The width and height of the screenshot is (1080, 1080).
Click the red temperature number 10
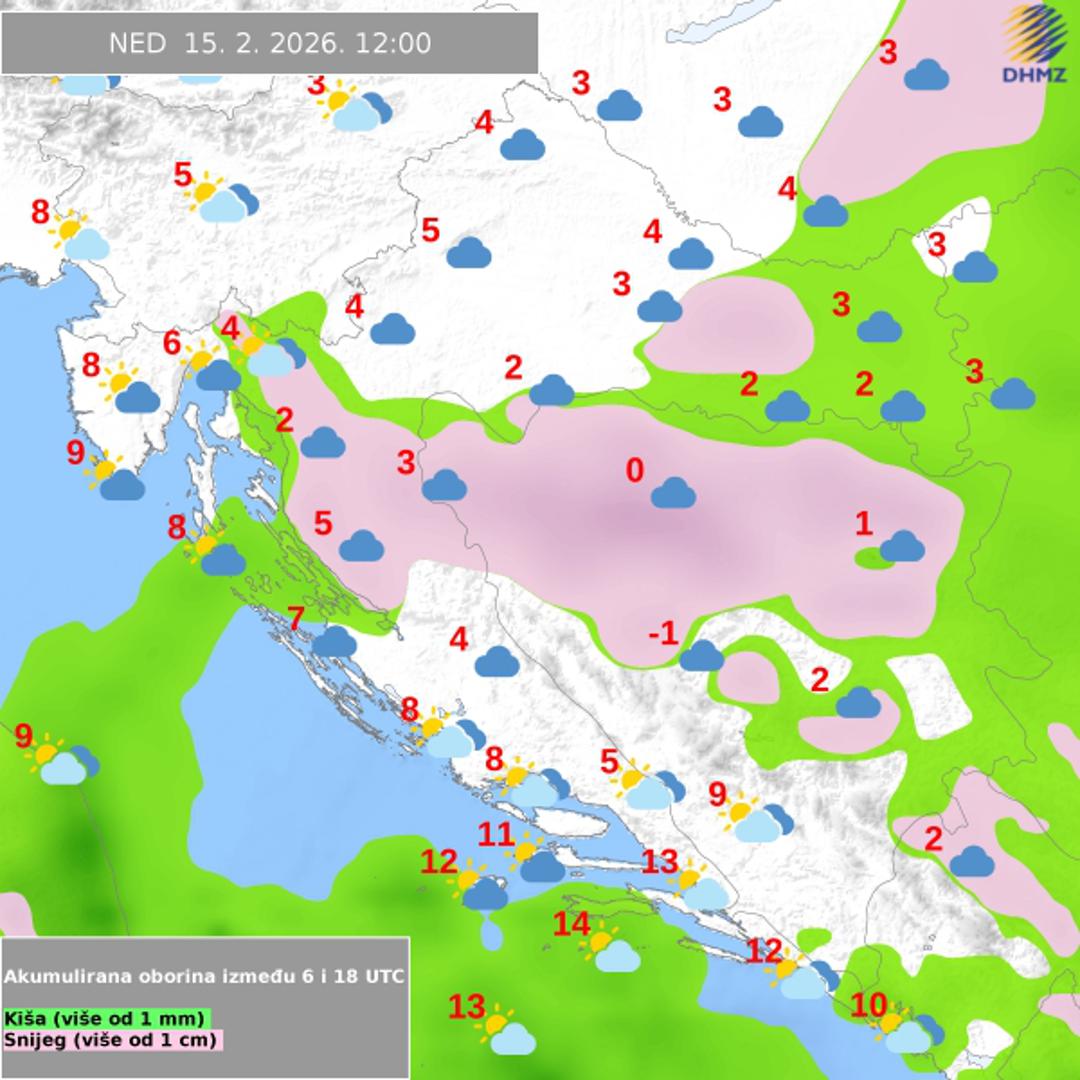869,1003
